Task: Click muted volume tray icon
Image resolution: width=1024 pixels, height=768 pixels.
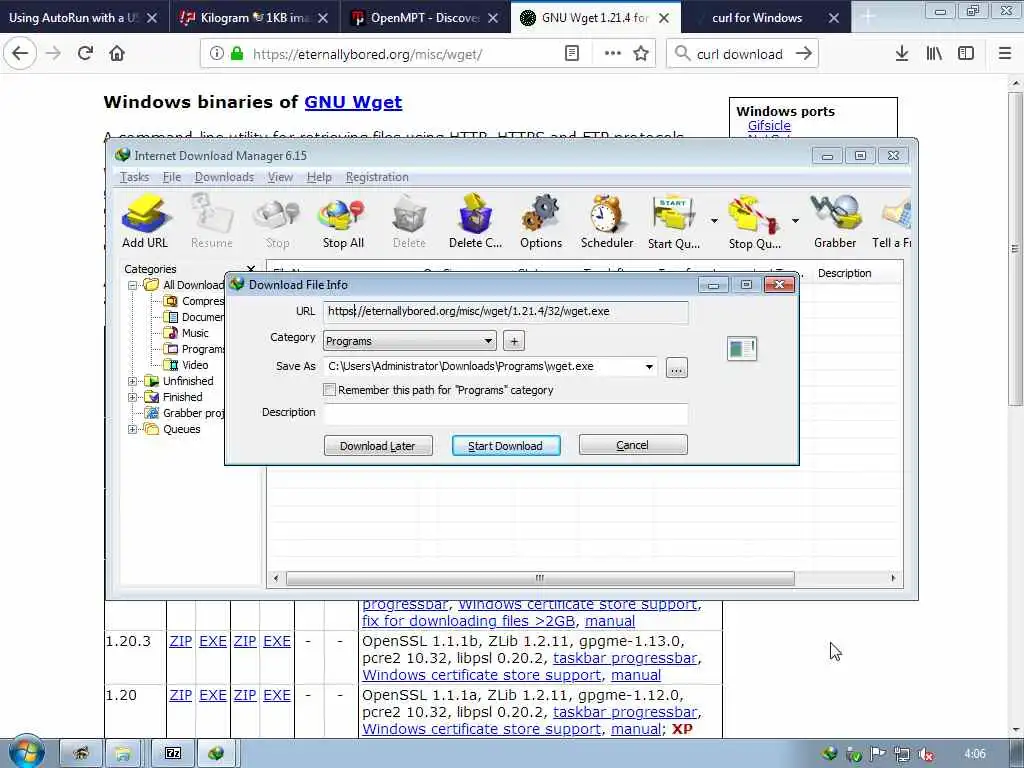Action: coord(925,754)
